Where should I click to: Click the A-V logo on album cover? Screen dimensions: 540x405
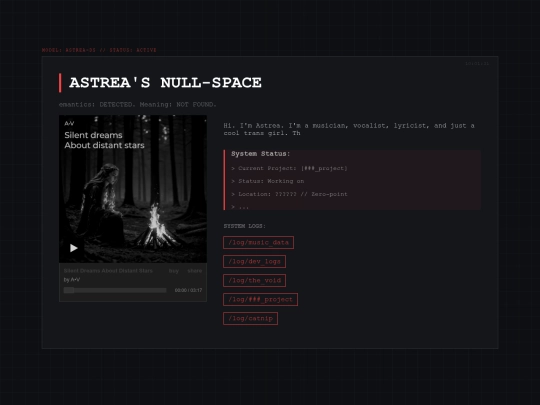(69, 123)
